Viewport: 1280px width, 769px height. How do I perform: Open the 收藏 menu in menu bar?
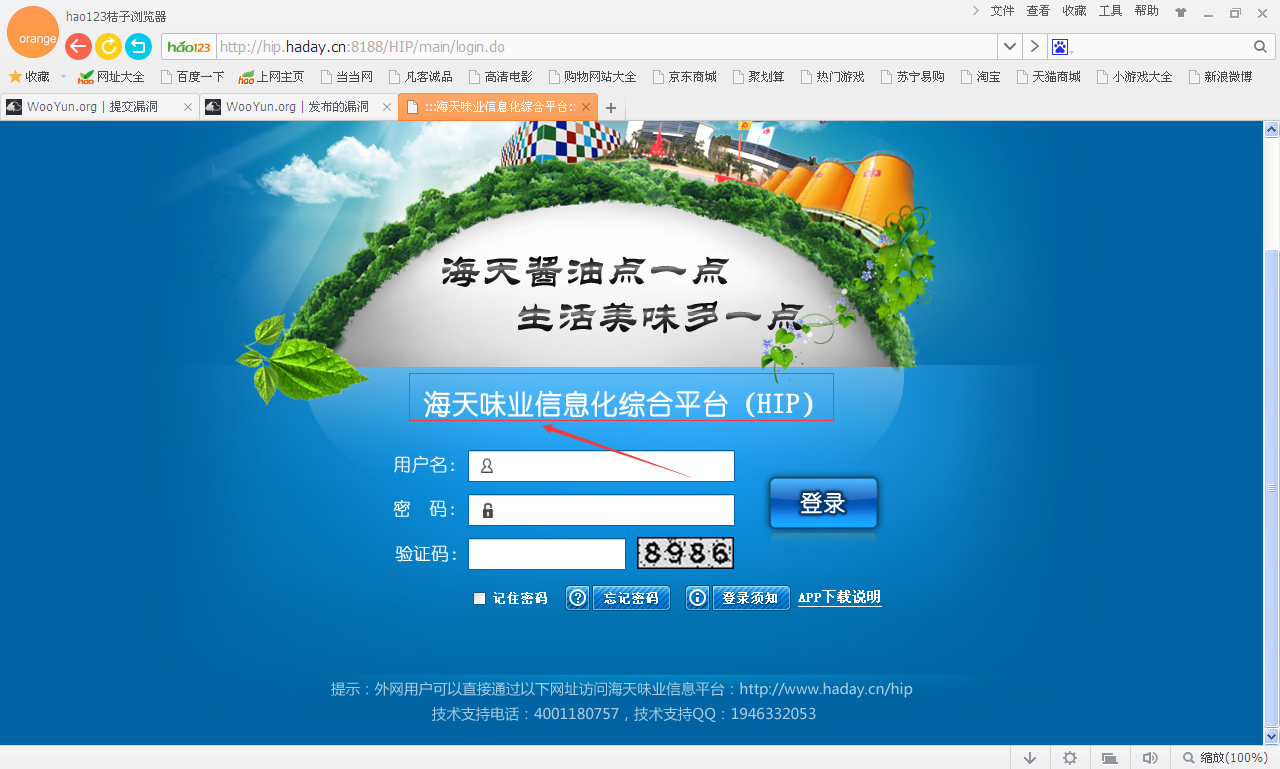pos(1074,11)
